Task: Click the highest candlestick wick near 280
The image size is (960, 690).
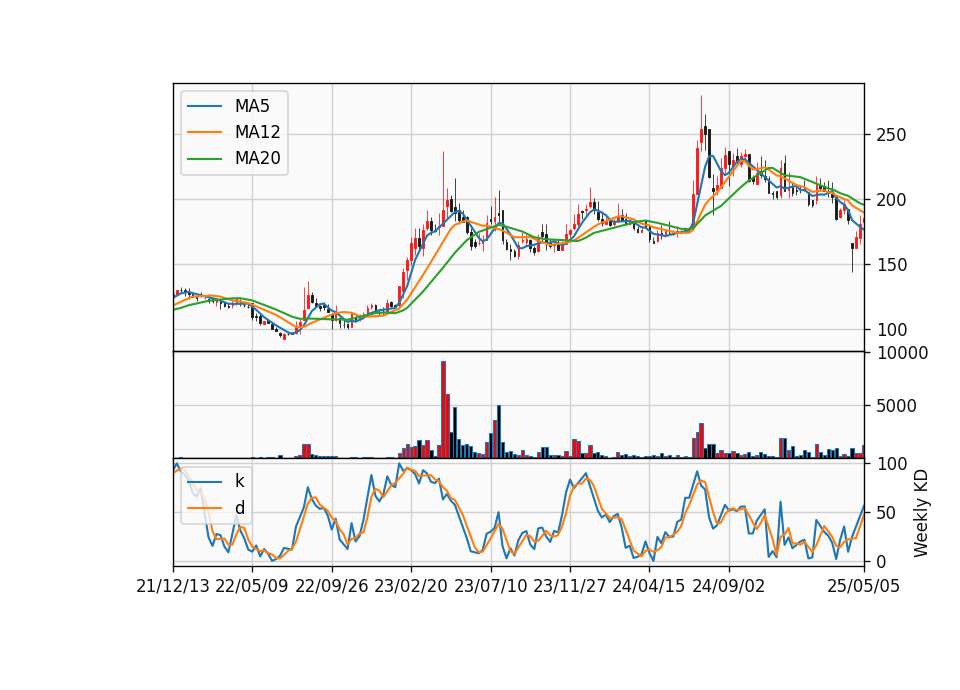Action: pyautogui.click(x=701, y=113)
